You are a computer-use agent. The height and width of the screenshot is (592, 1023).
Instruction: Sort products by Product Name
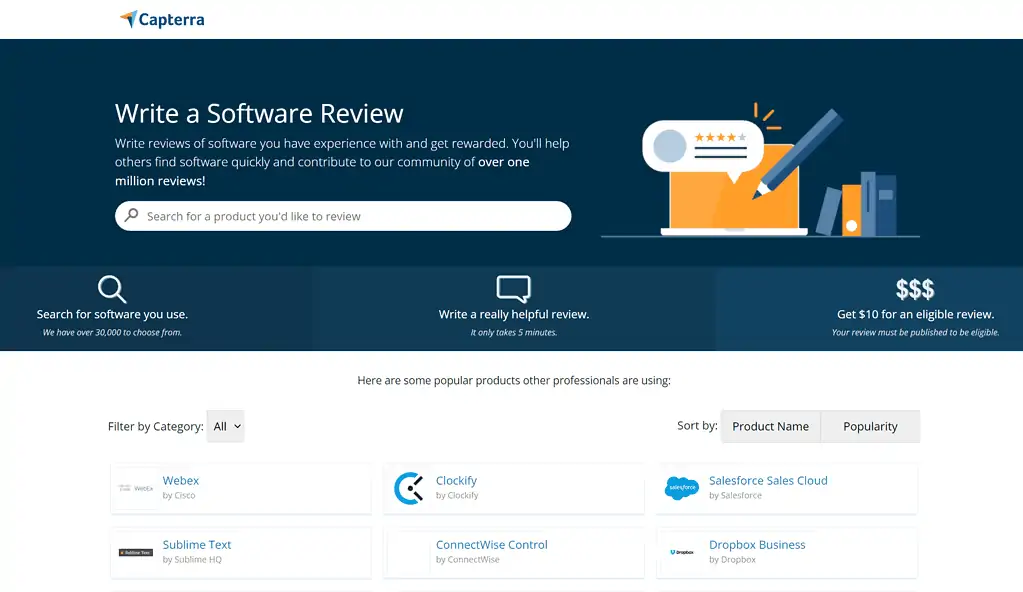[x=770, y=426]
